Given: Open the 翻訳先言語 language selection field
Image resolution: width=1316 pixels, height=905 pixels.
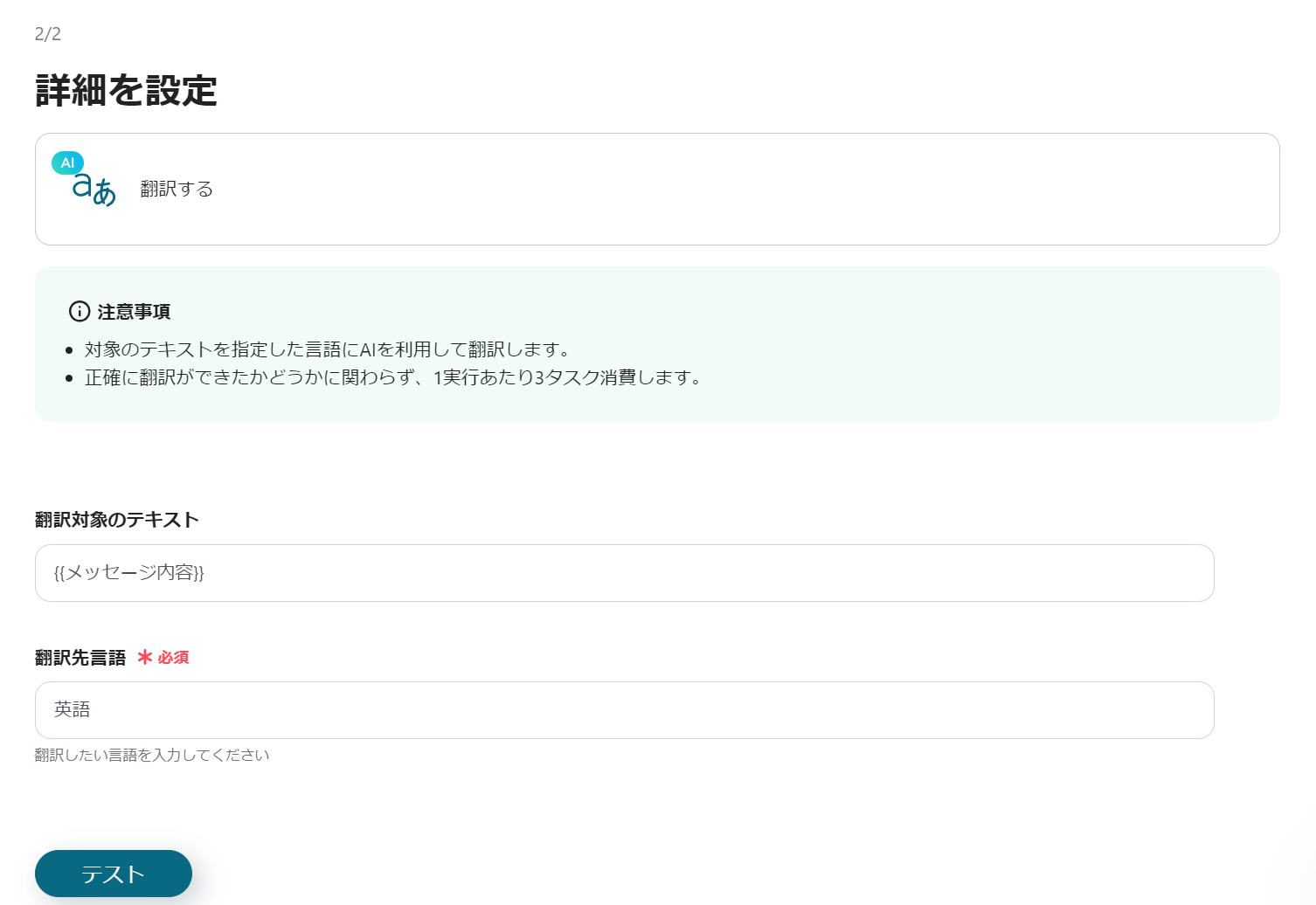Looking at the screenshot, I should 623,710.
